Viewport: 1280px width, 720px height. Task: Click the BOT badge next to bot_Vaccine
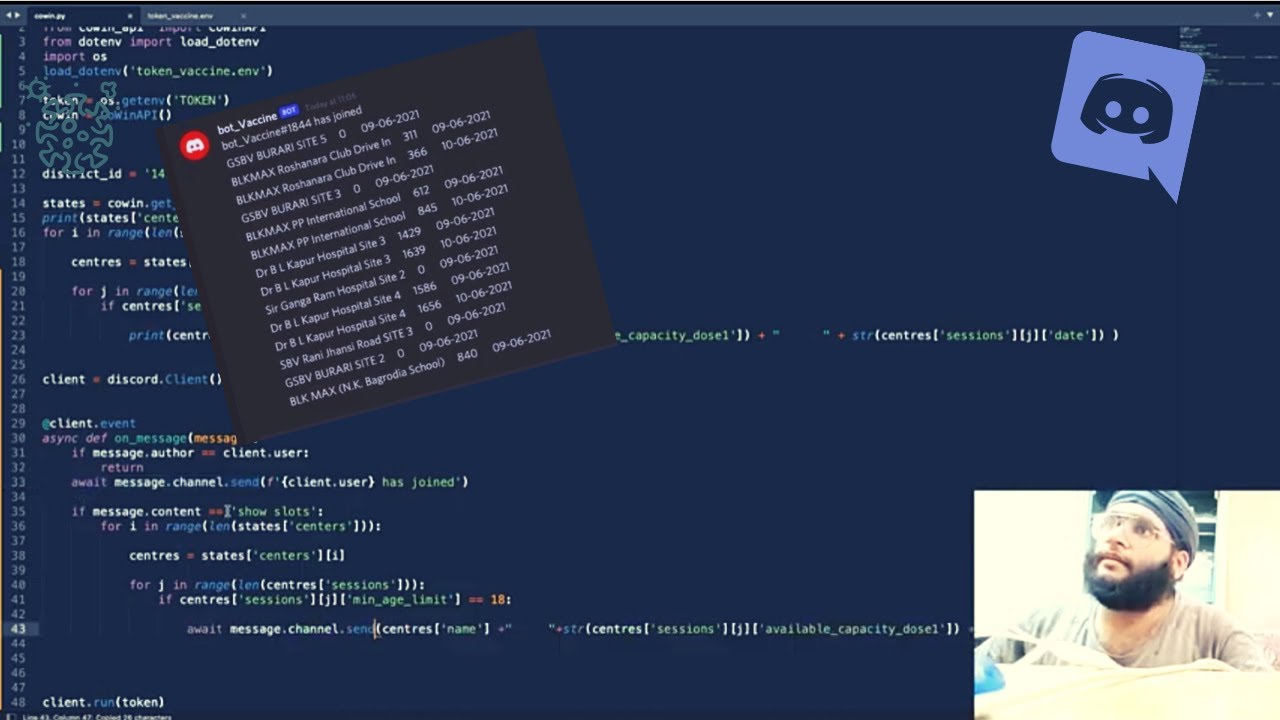289,110
